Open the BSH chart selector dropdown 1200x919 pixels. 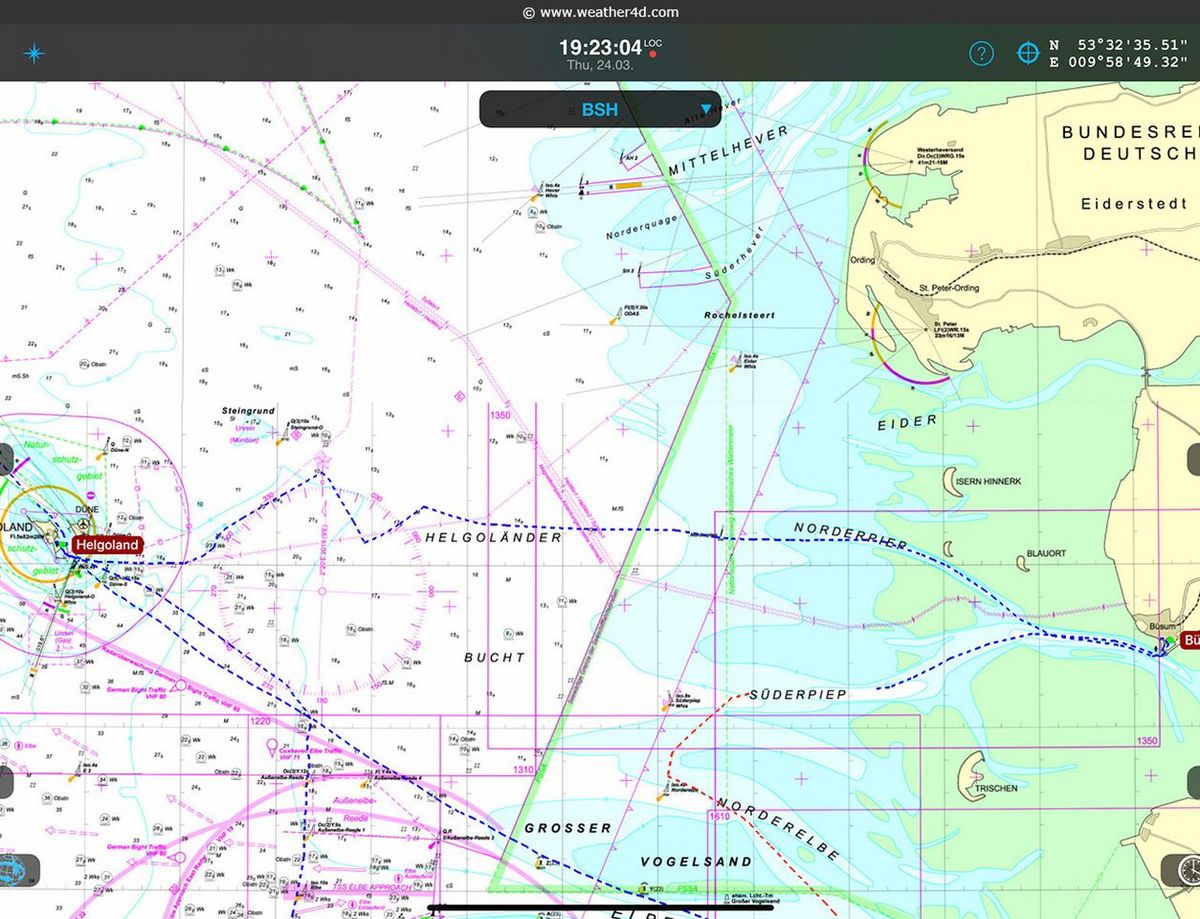click(600, 109)
